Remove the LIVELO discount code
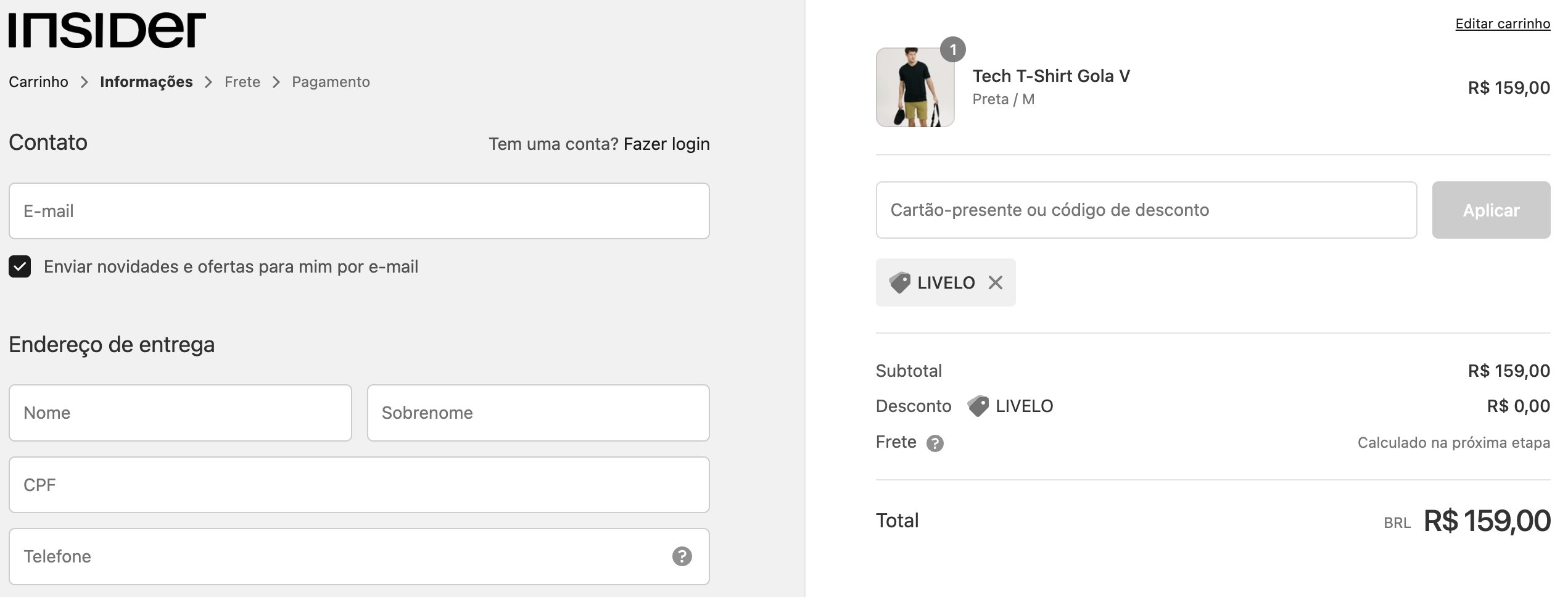 995,282
